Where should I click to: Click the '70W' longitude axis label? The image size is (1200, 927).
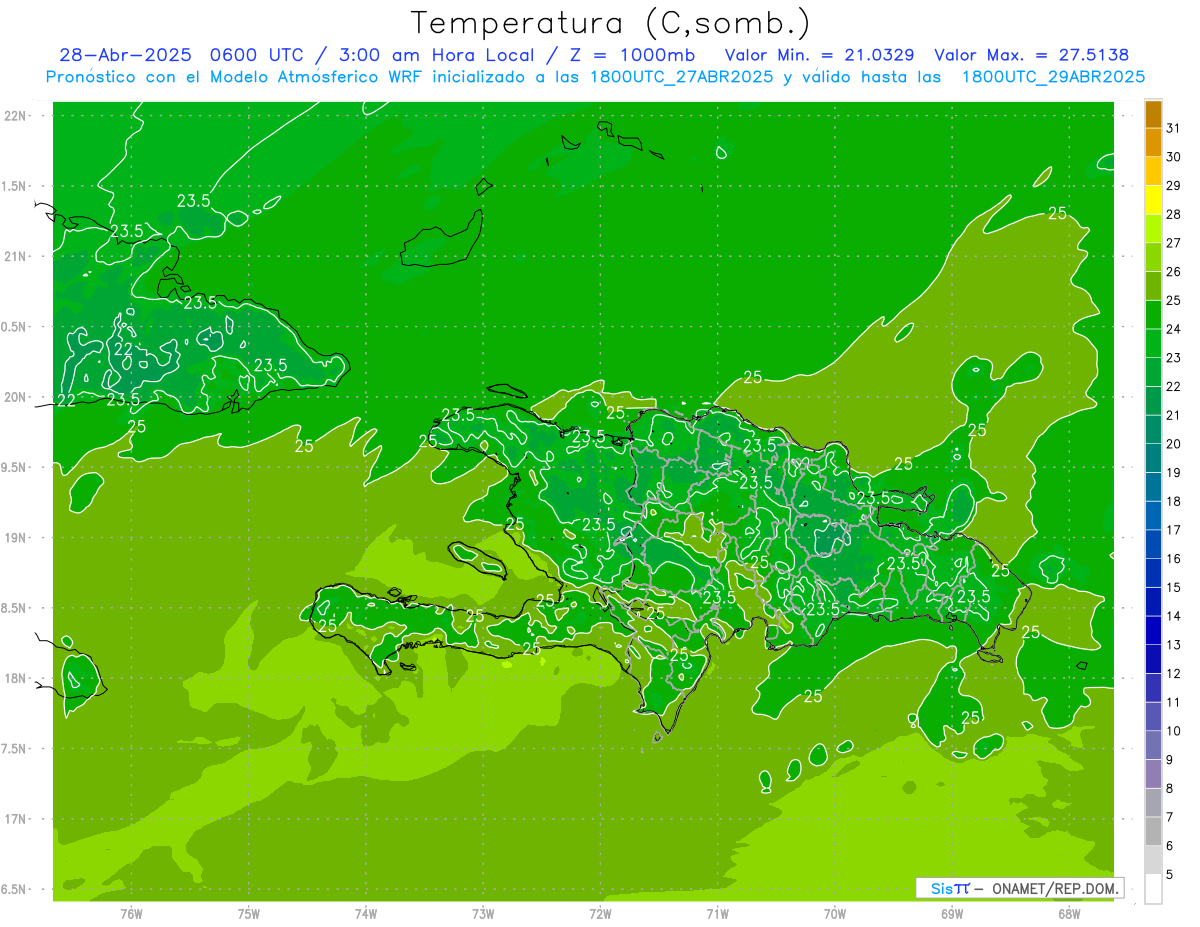[835, 913]
